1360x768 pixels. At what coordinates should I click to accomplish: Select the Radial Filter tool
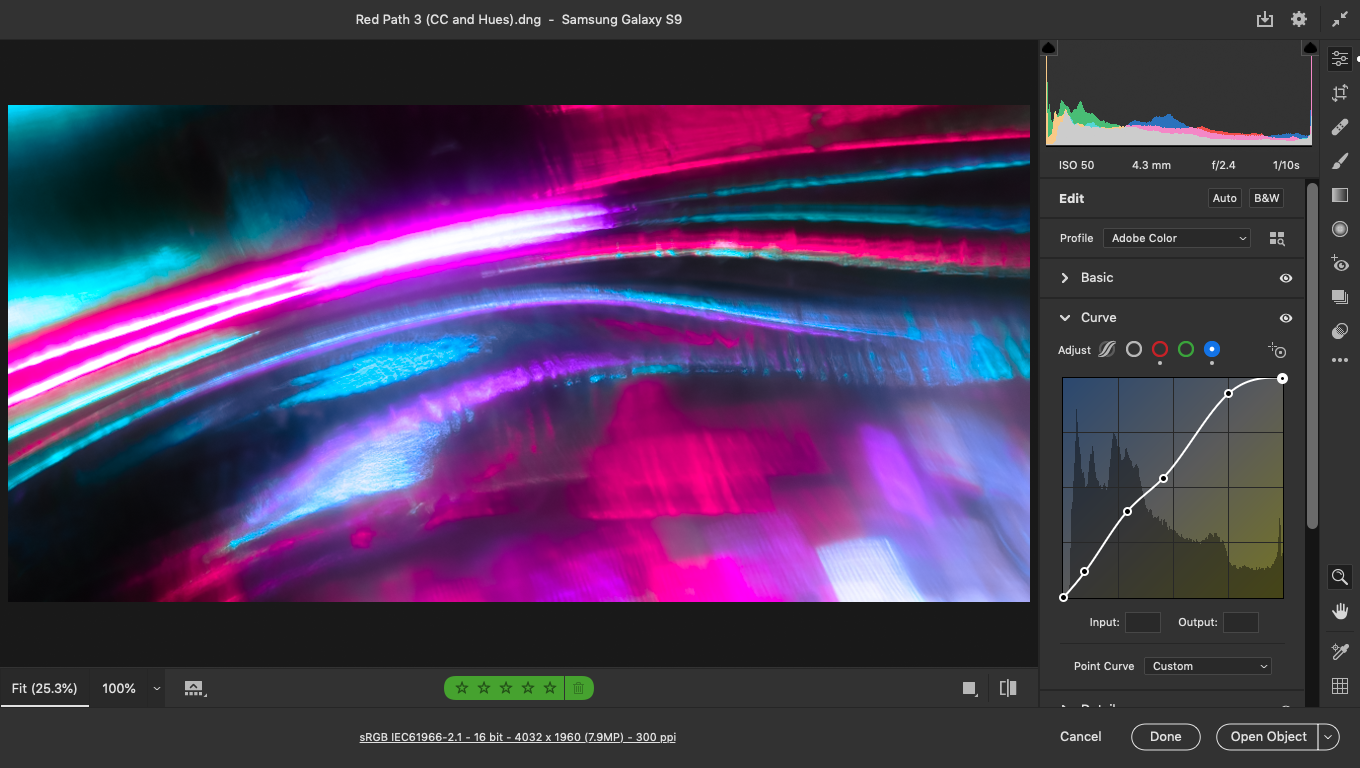1340,229
